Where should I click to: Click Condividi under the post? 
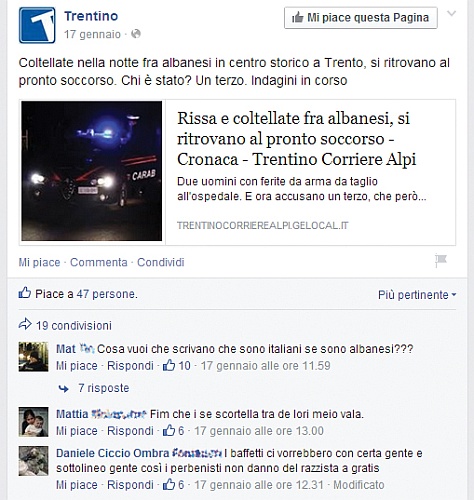click(x=161, y=262)
